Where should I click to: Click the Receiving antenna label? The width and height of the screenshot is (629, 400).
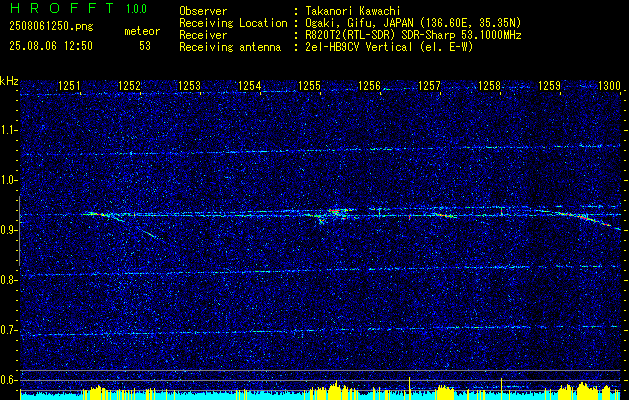click(x=230, y=47)
